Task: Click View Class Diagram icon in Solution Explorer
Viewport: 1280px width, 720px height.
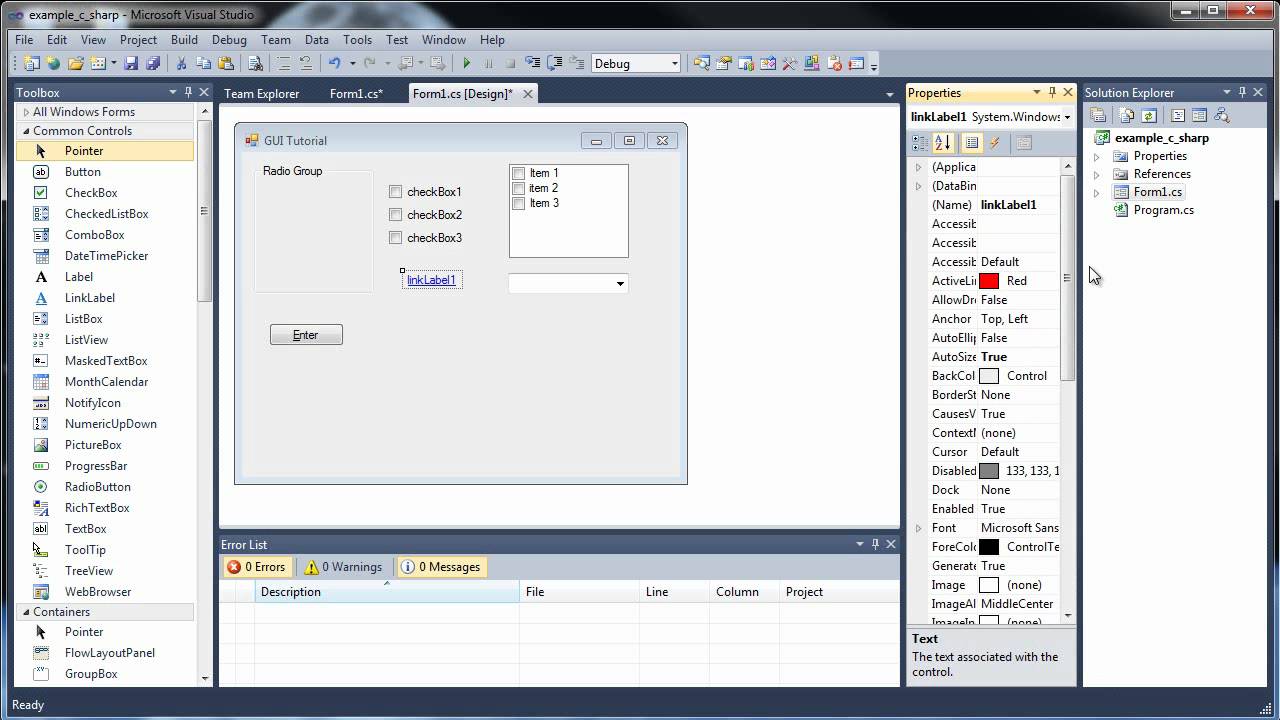Action: pyautogui.click(x=1221, y=115)
